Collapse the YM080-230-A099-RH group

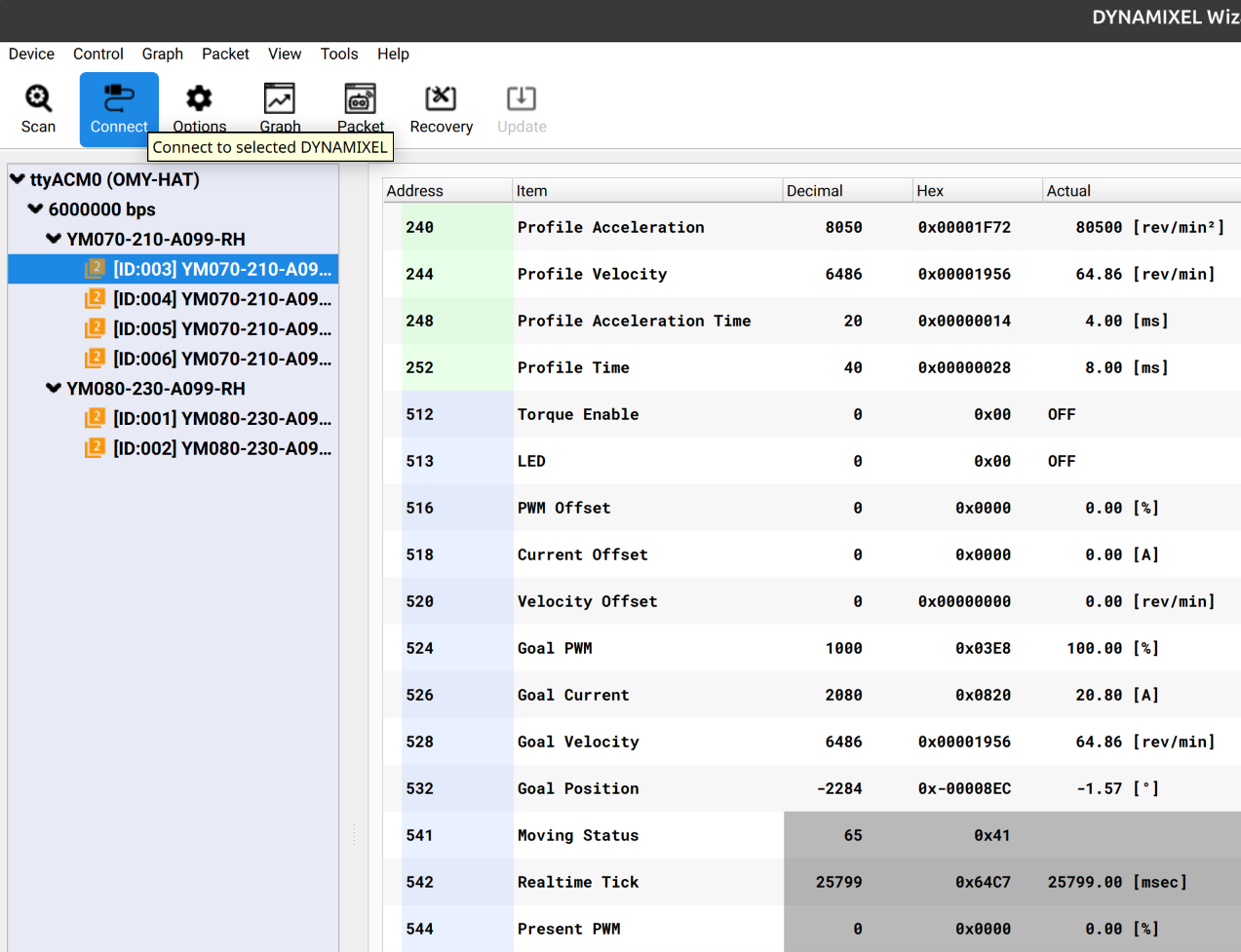54,389
